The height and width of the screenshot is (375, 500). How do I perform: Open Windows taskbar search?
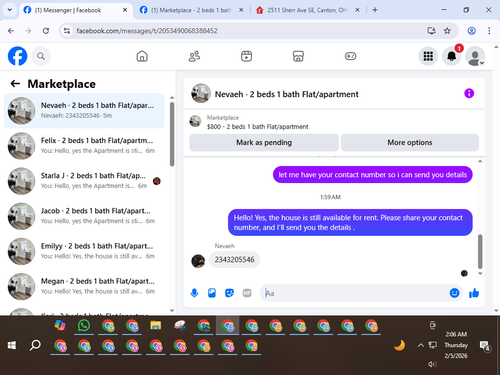coord(35,345)
